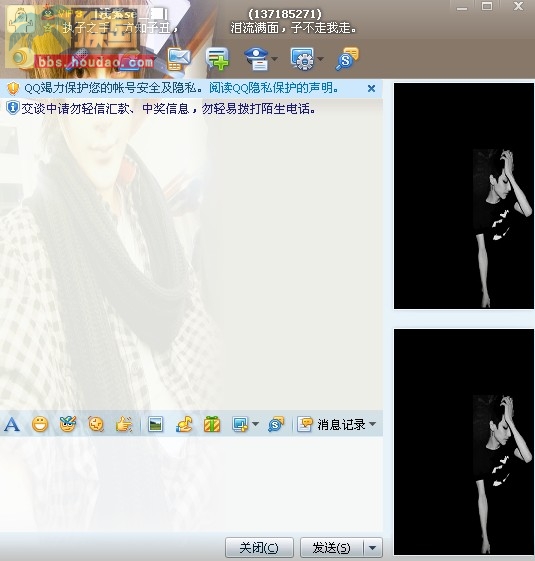This screenshot has height=561, width=535.
Task: Expand the send options dropdown arrow
Action: [x=373, y=547]
